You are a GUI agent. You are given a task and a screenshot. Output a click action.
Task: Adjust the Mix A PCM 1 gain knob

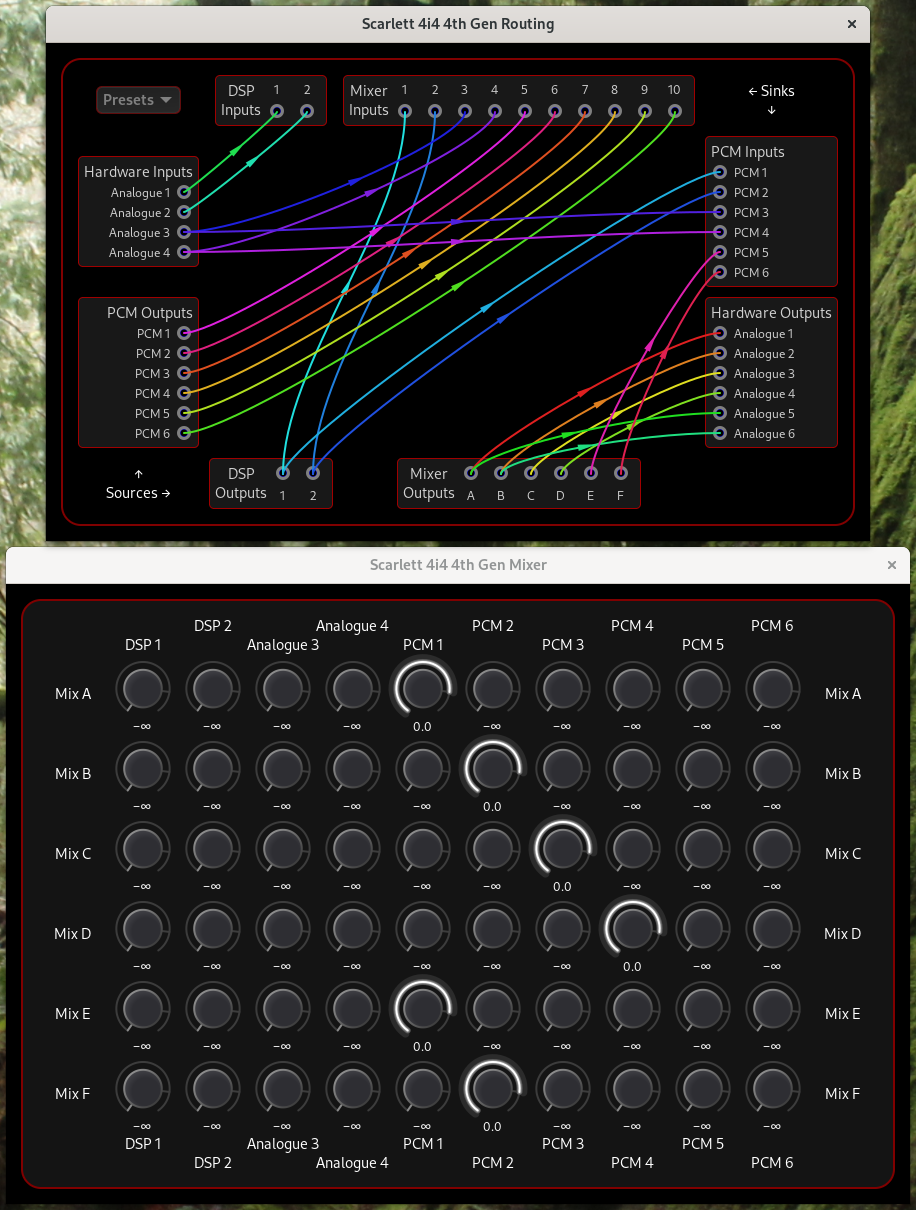422,688
